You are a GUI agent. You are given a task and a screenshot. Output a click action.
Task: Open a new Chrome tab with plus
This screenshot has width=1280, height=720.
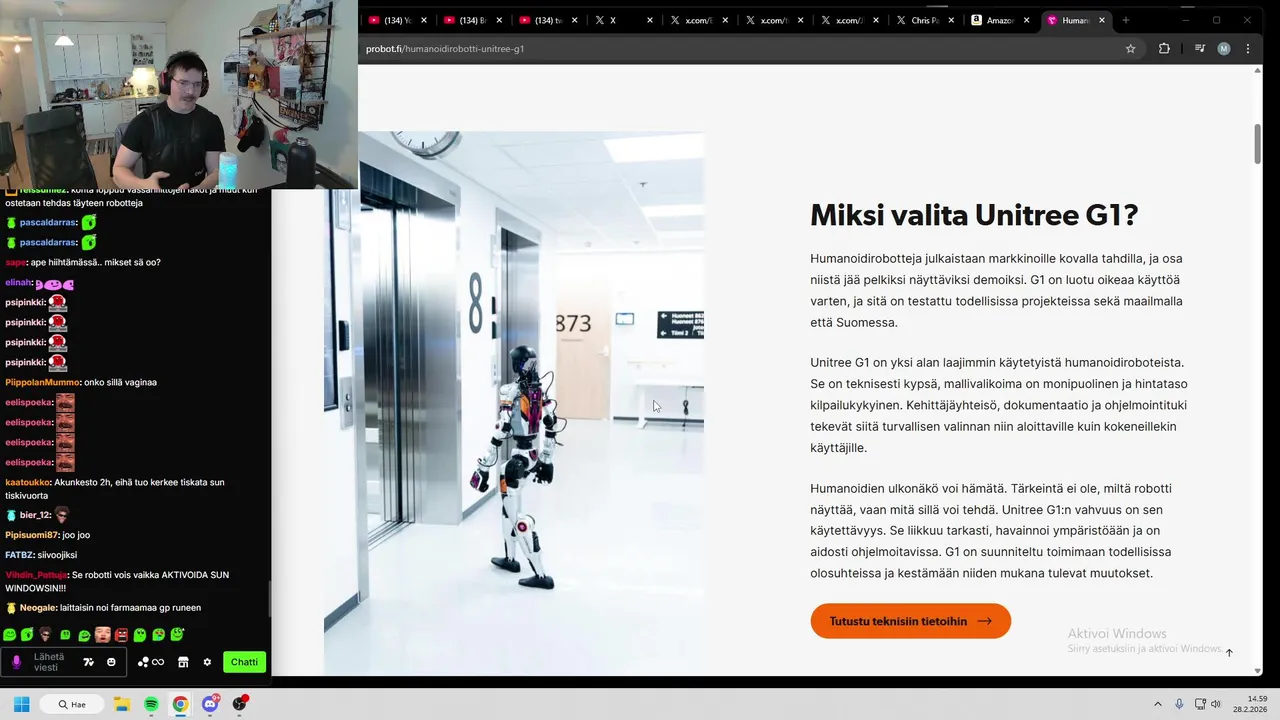coord(1125,20)
